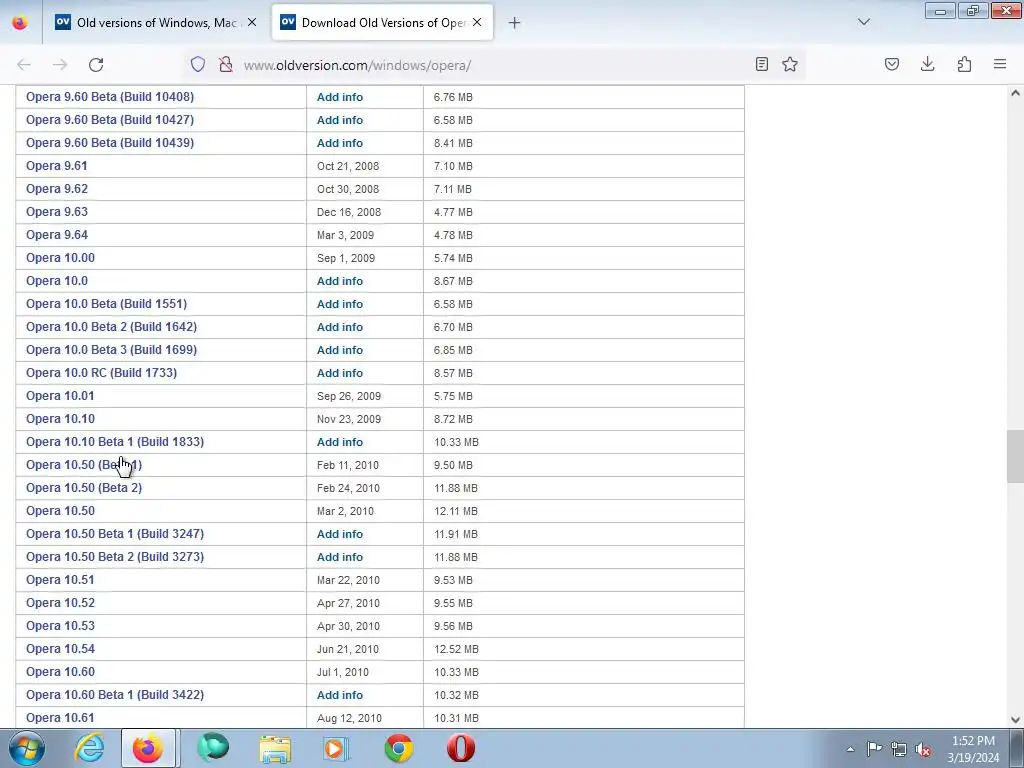Viewport: 1024px width, 768px height.
Task: Click the Firefox View icon in tab bar
Action: (x=20, y=22)
